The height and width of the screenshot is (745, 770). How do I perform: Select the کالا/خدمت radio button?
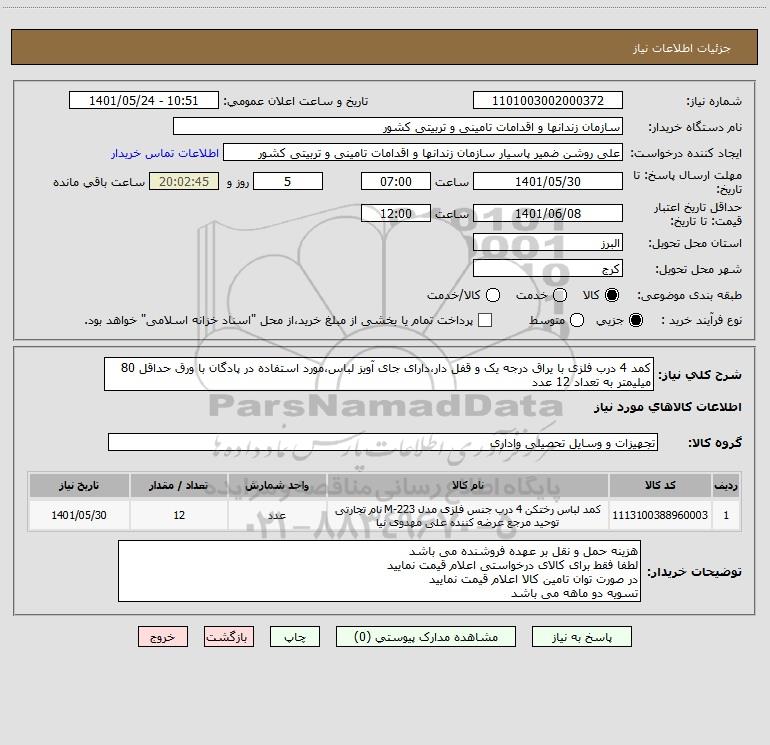coord(493,295)
